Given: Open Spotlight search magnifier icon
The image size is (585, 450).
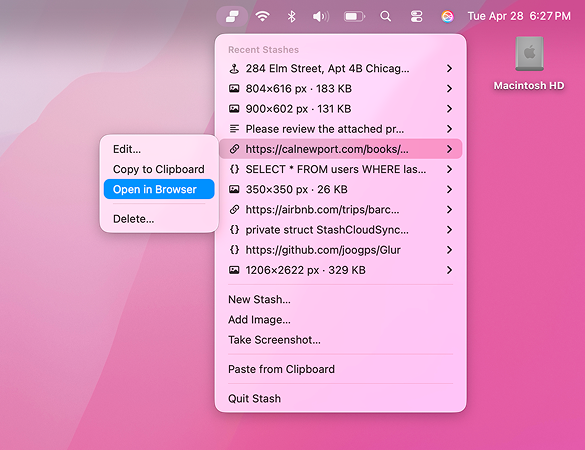Looking at the screenshot, I should pyautogui.click(x=385, y=16).
